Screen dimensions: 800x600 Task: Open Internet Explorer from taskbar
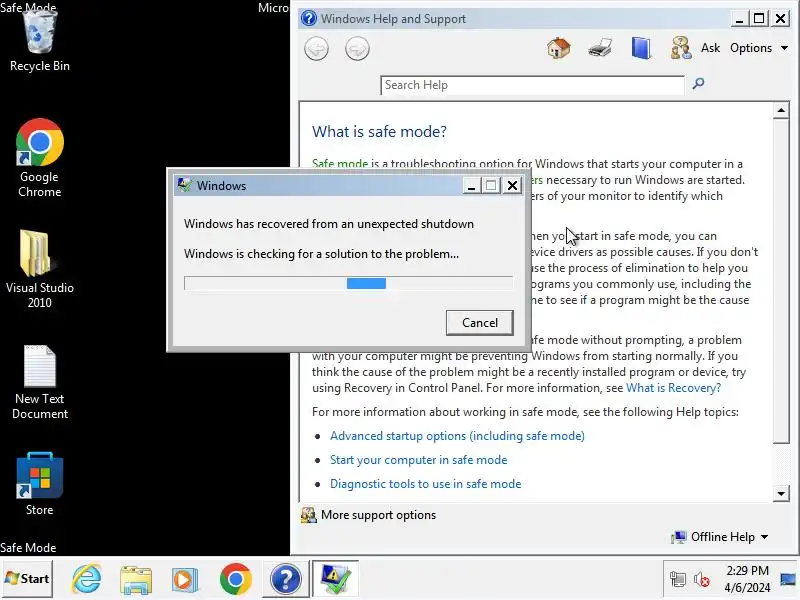pyautogui.click(x=87, y=579)
